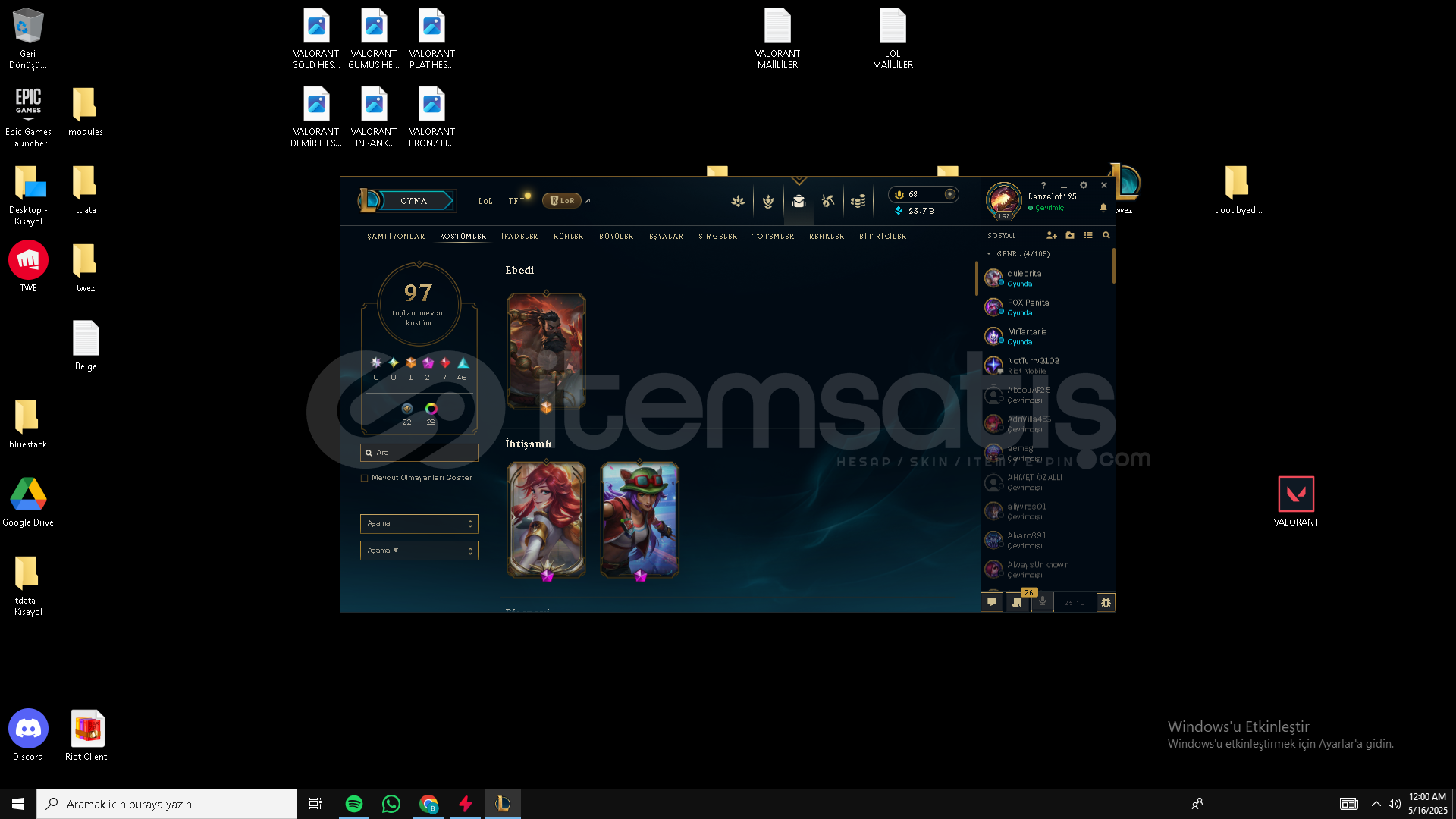Switch to BİTİRİCİLER tab
The image size is (1456, 819).
pos(883,237)
